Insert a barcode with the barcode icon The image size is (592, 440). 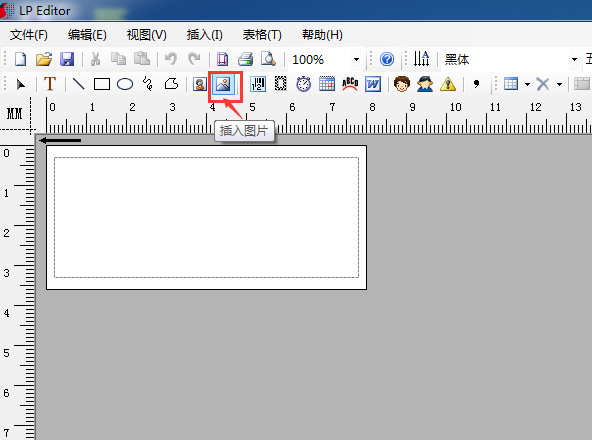click(x=258, y=84)
